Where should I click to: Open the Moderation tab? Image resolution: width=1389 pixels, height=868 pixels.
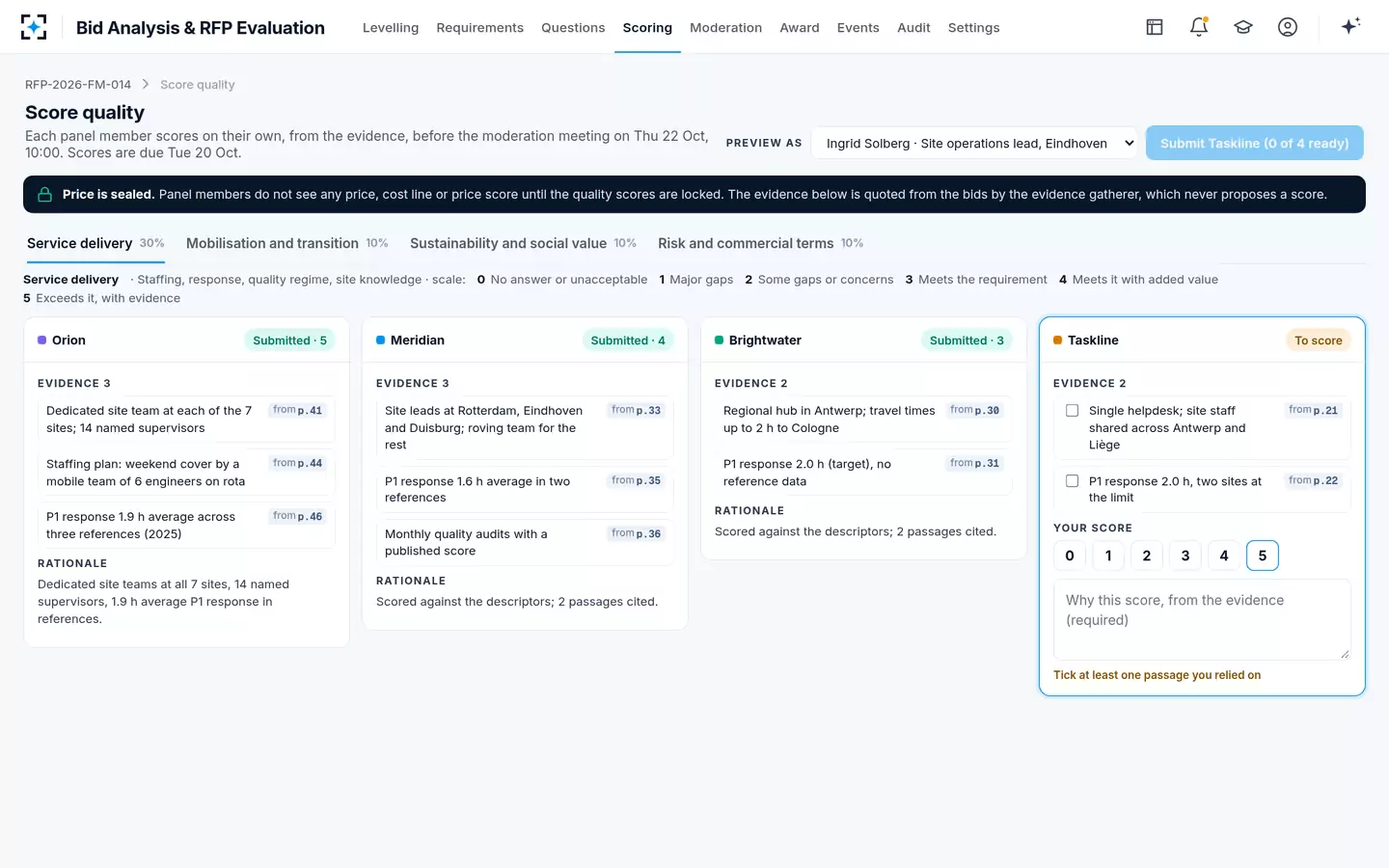pos(725,28)
